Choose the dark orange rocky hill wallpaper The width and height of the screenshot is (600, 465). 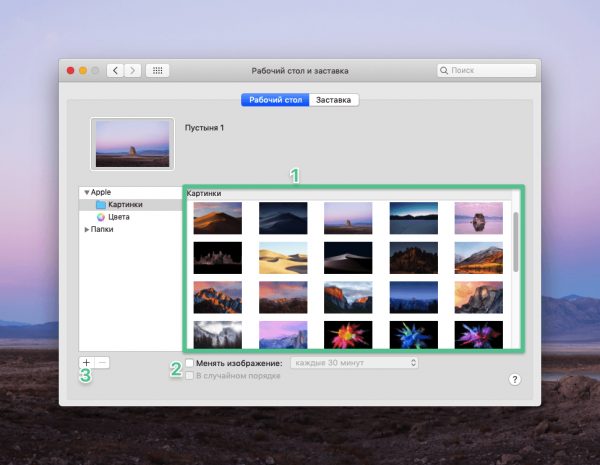click(414, 258)
